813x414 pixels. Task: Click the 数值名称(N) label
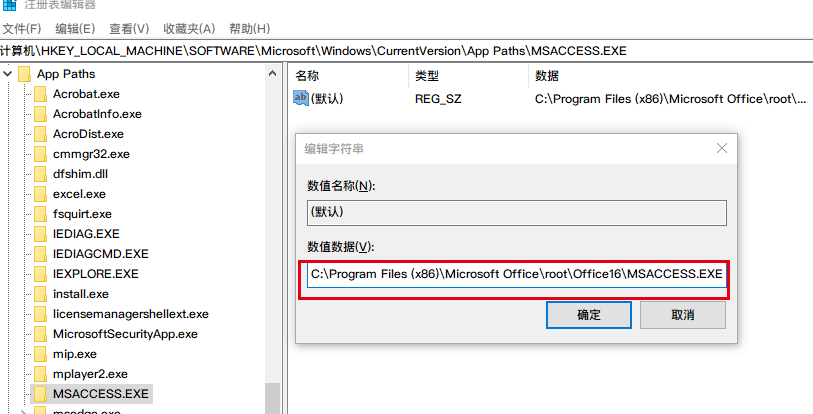coord(341,186)
